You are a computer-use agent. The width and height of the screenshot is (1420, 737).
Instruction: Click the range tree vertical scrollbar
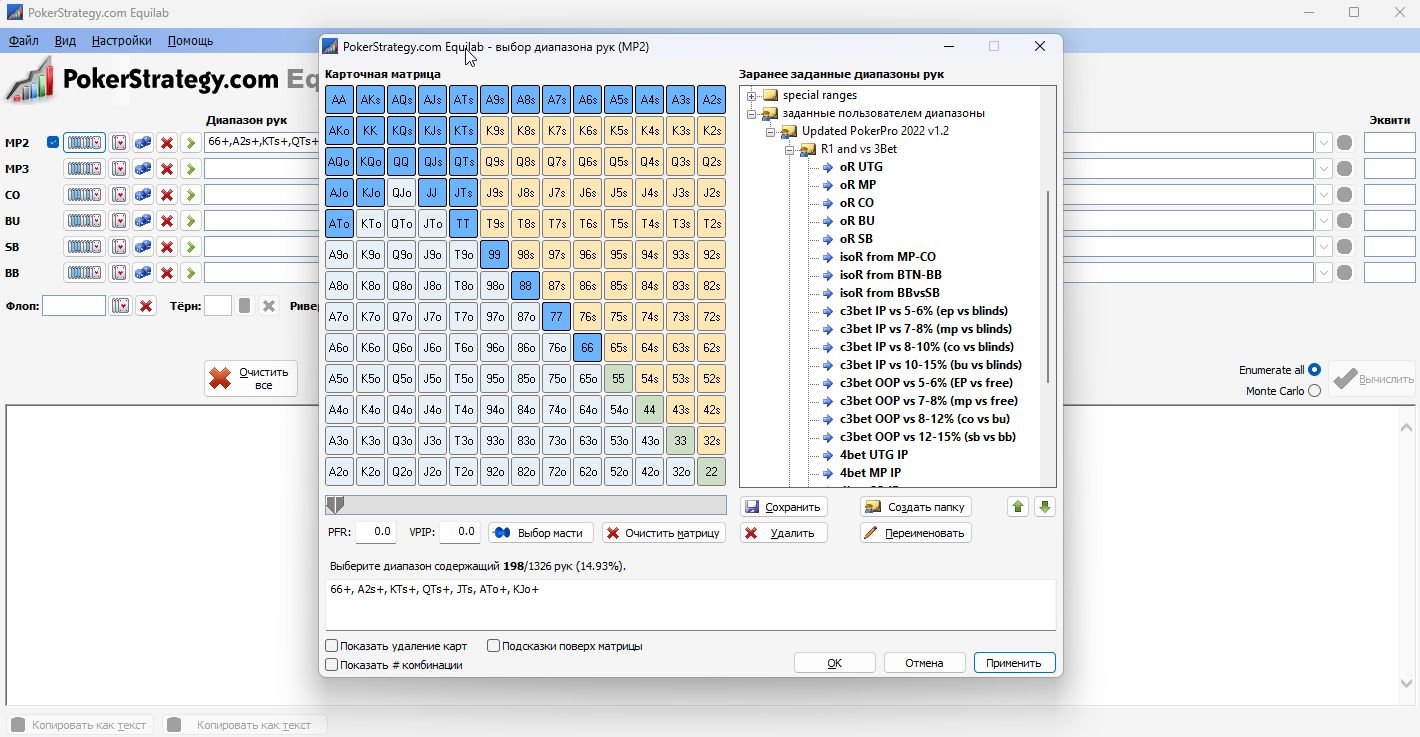click(1048, 286)
